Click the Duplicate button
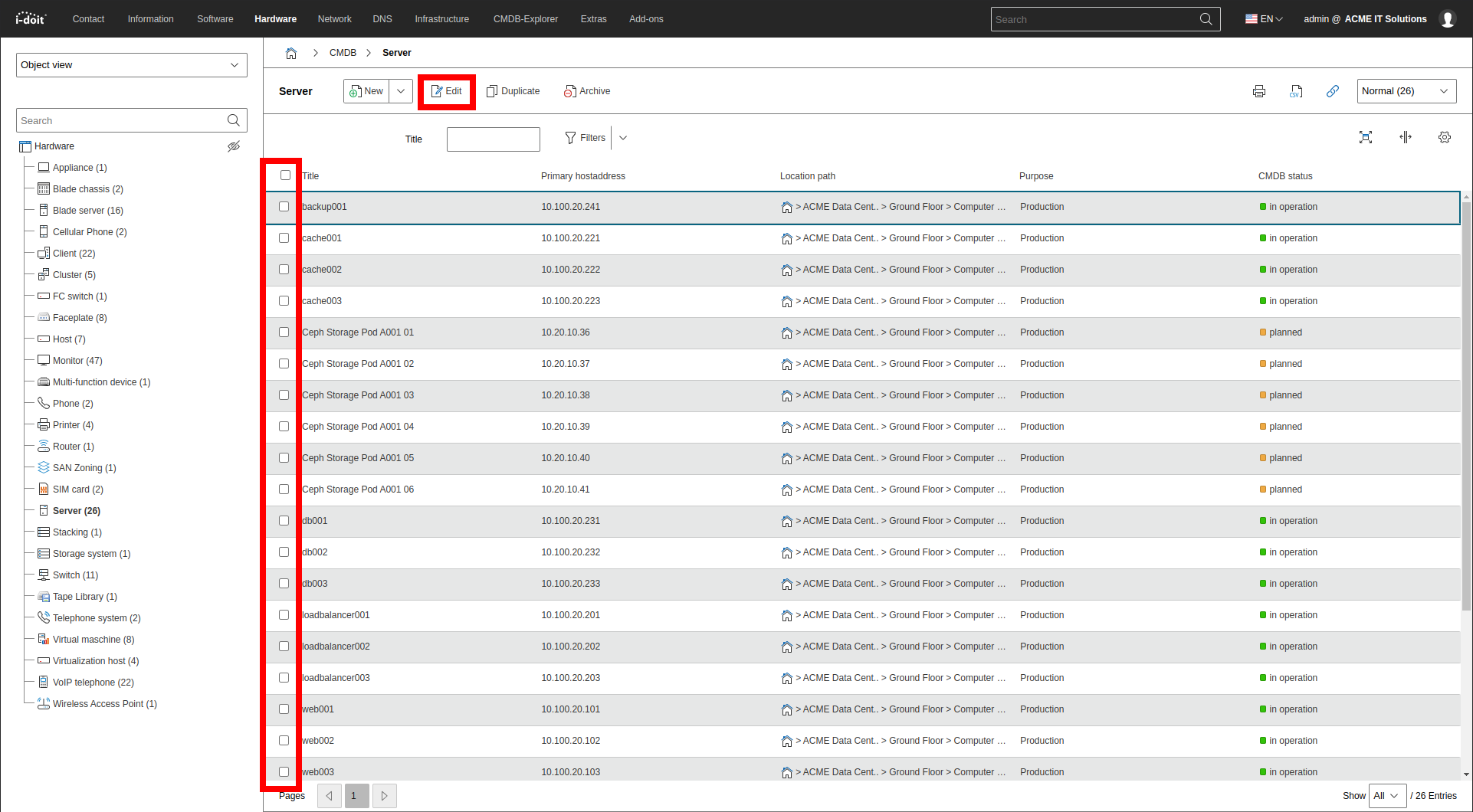Image resolution: width=1473 pixels, height=812 pixels. pos(513,91)
